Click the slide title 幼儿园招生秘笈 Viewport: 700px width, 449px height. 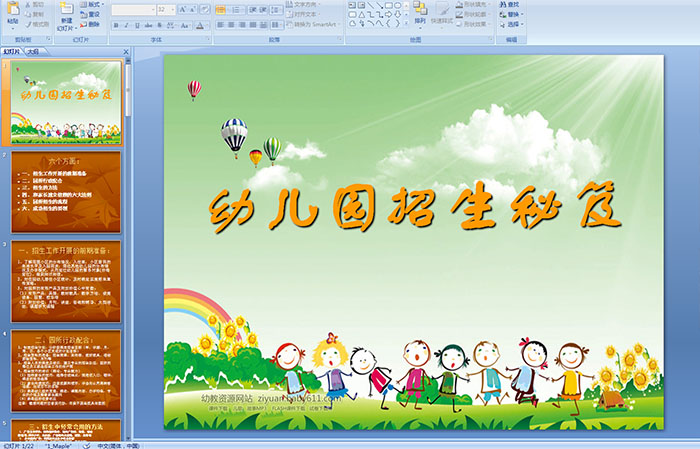(x=414, y=206)
